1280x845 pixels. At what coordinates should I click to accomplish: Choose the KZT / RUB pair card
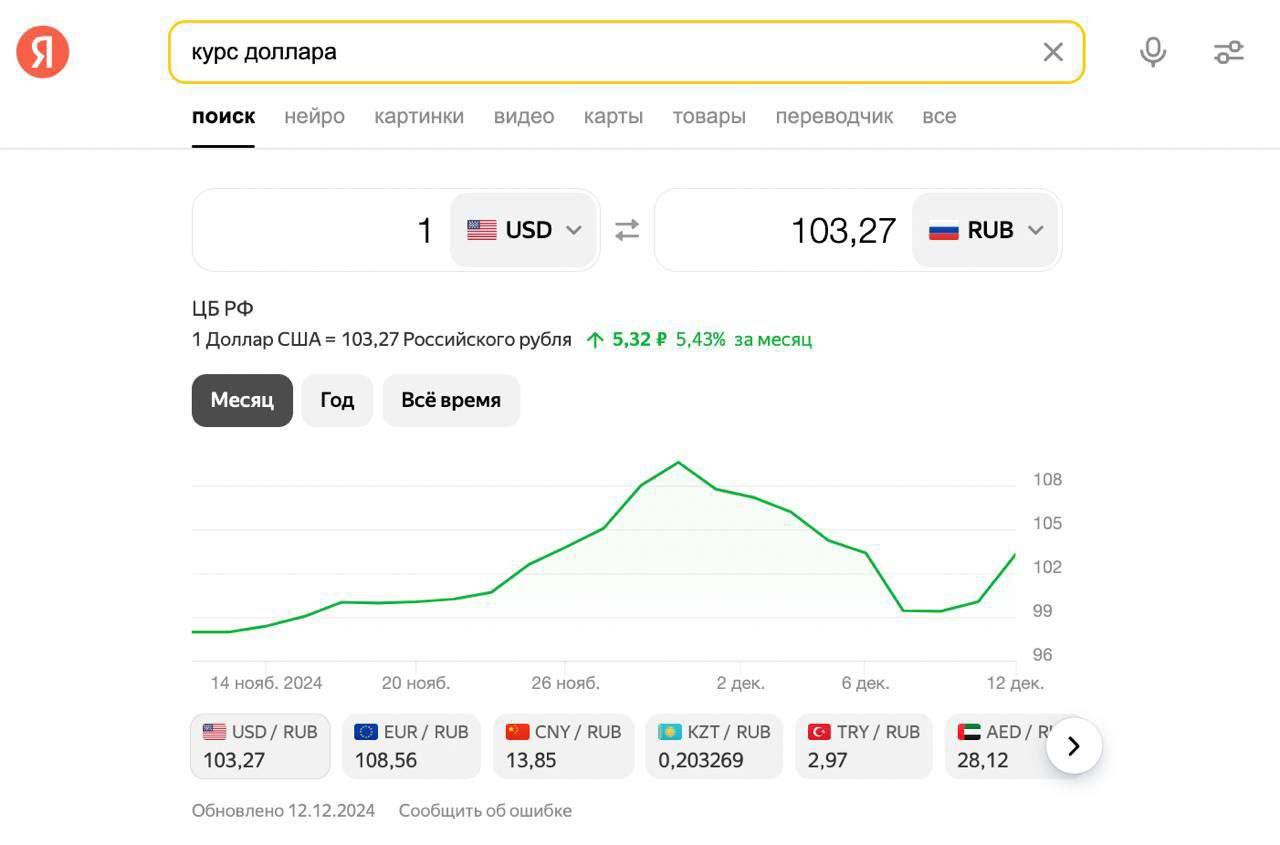point(714,746)
